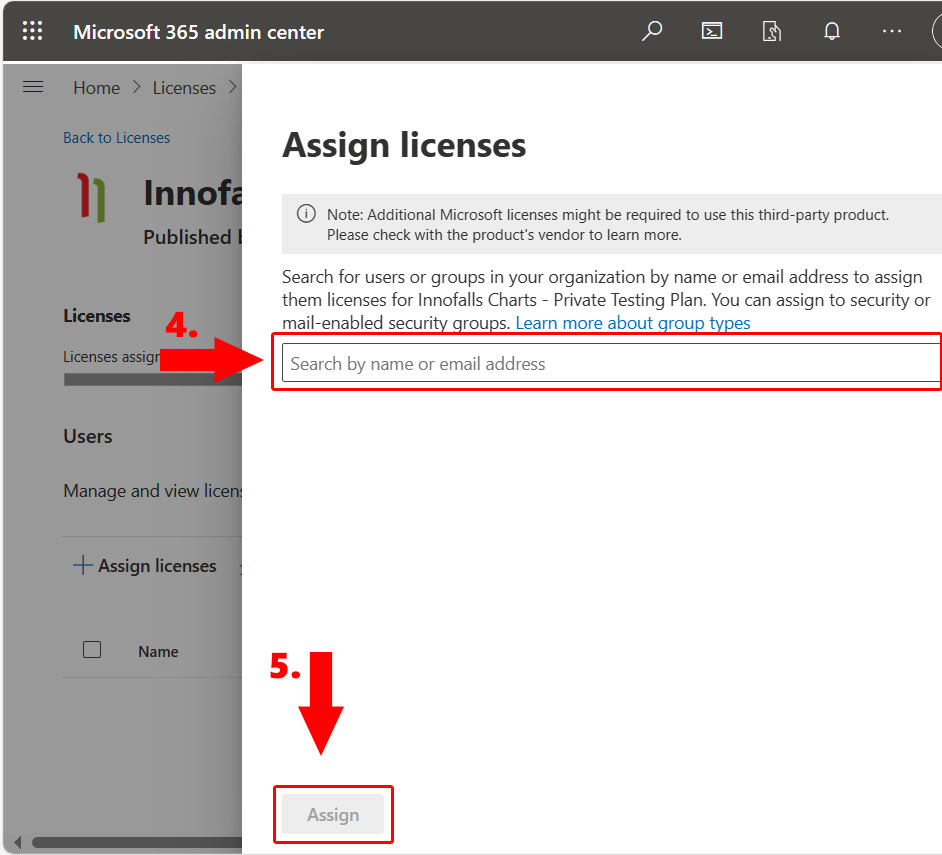Click the info icon in the note

pos(306,214)
